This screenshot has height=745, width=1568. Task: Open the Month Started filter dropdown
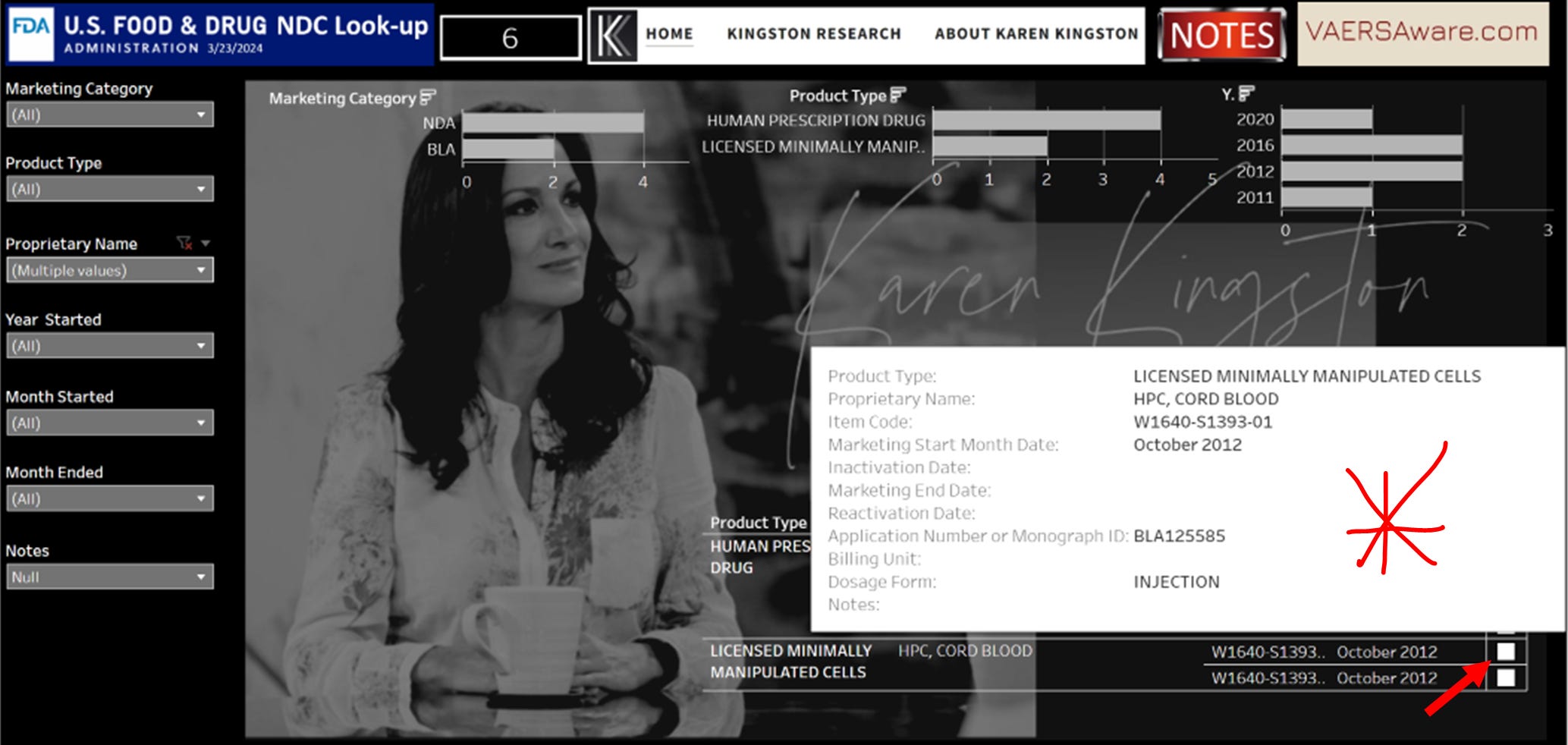click(110, 423)
